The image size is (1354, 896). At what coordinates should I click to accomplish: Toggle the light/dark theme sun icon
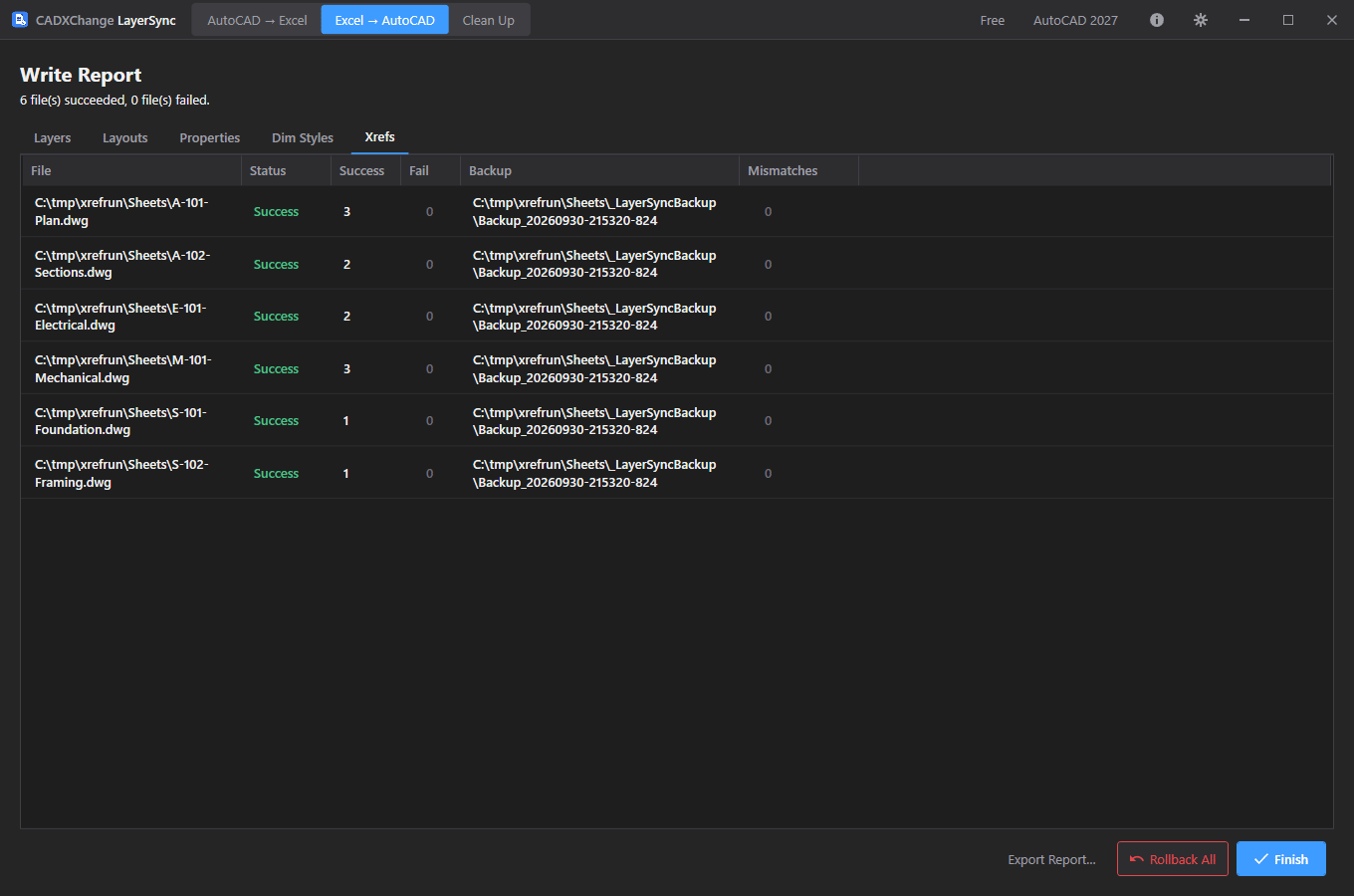click(1201, 20)
